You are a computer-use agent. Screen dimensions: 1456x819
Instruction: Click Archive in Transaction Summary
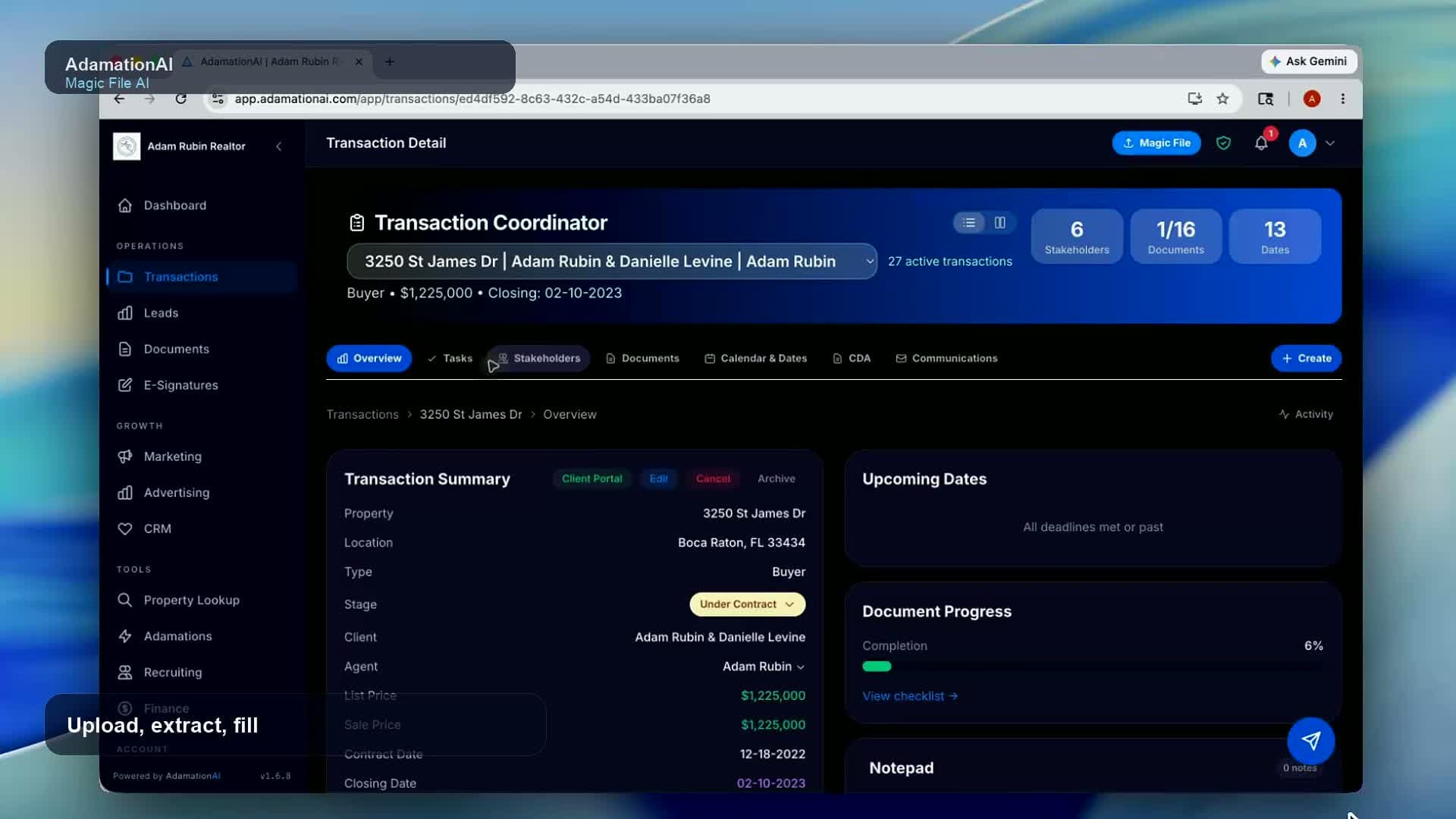click(777, 479)
